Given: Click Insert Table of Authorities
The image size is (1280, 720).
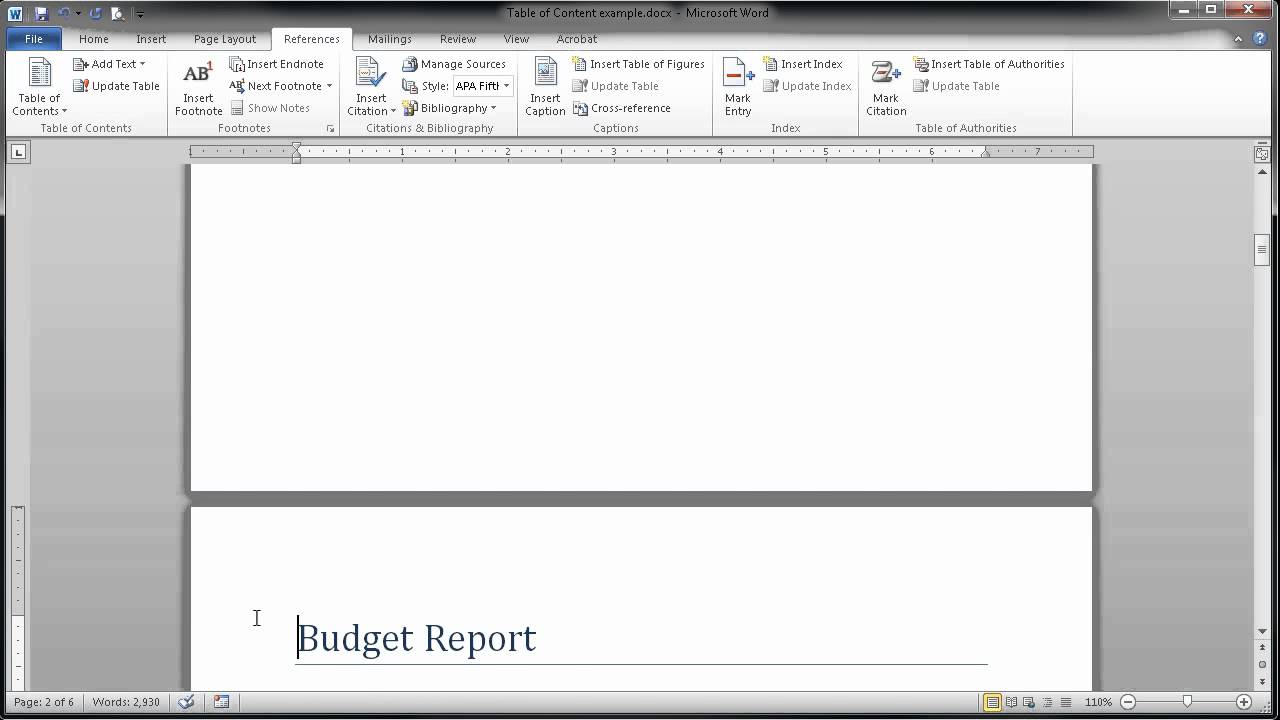Looking at the screenshot, I should [989, 64].
